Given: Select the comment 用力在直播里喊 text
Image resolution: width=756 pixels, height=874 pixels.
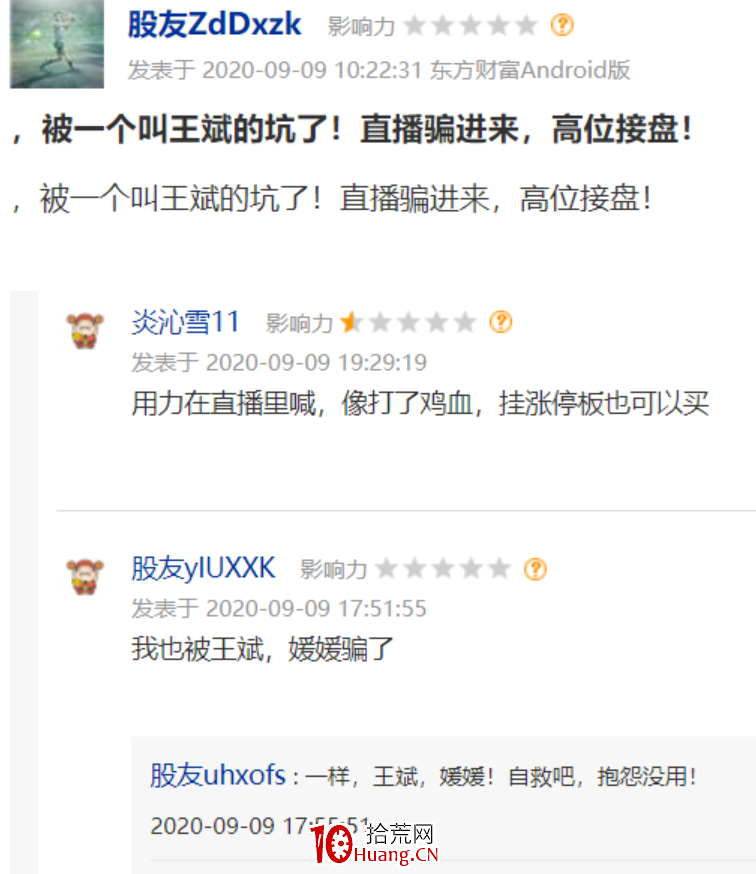Looking at the screenshot, I should (420, 403).
